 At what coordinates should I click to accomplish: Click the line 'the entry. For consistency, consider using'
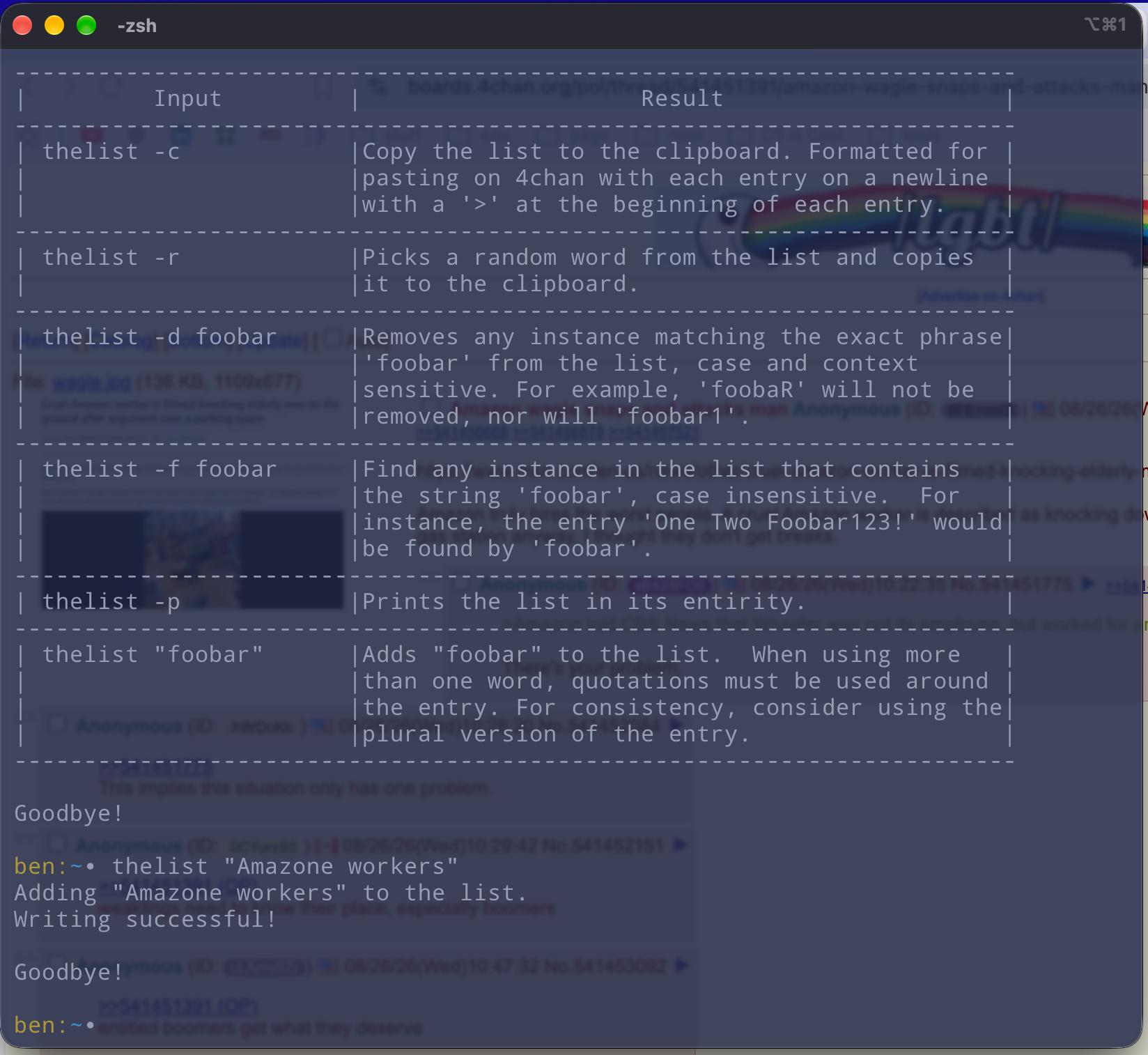click(x=682, y=708)
